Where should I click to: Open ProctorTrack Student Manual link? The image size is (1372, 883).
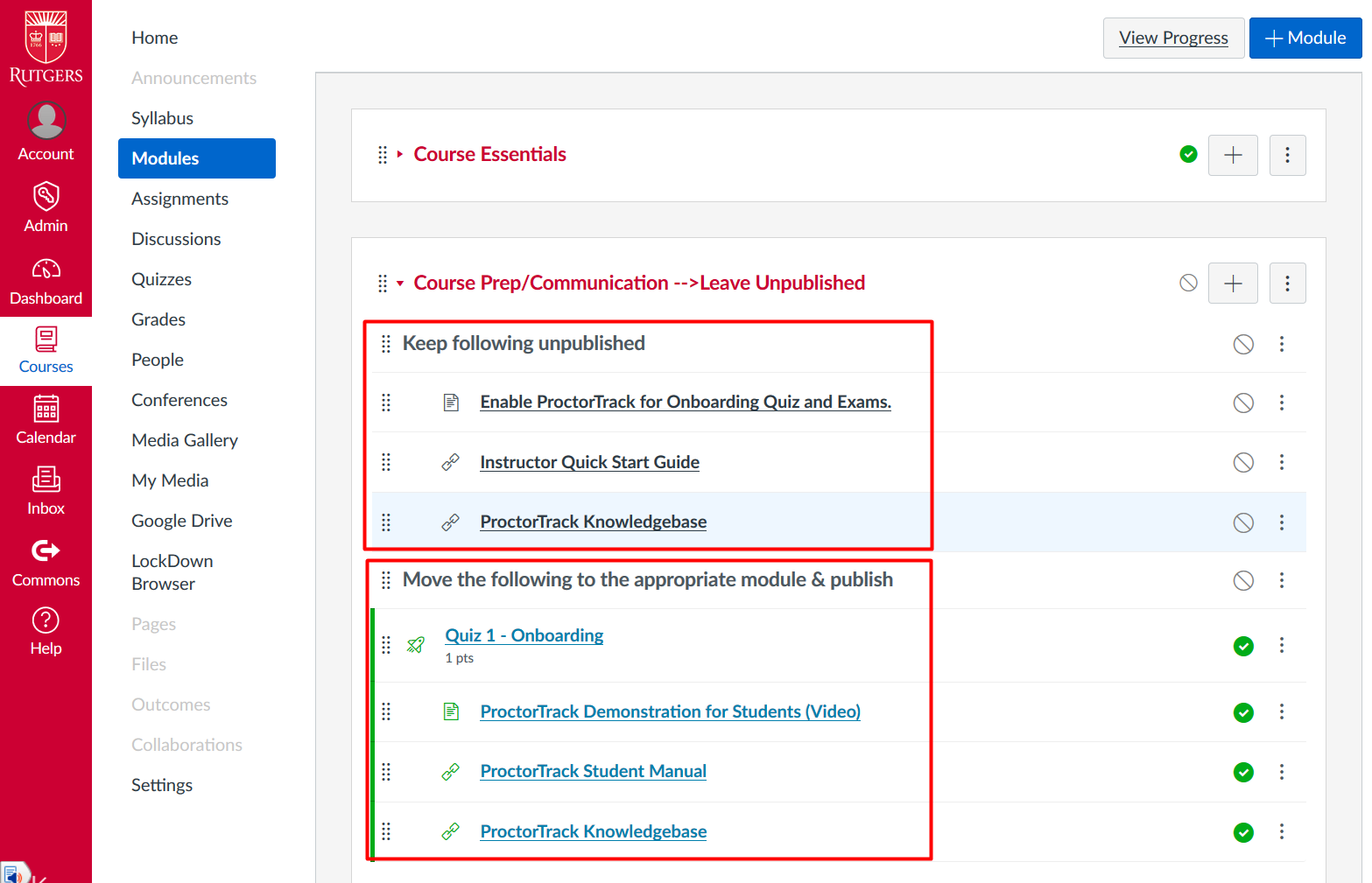[x=594, y=771]
